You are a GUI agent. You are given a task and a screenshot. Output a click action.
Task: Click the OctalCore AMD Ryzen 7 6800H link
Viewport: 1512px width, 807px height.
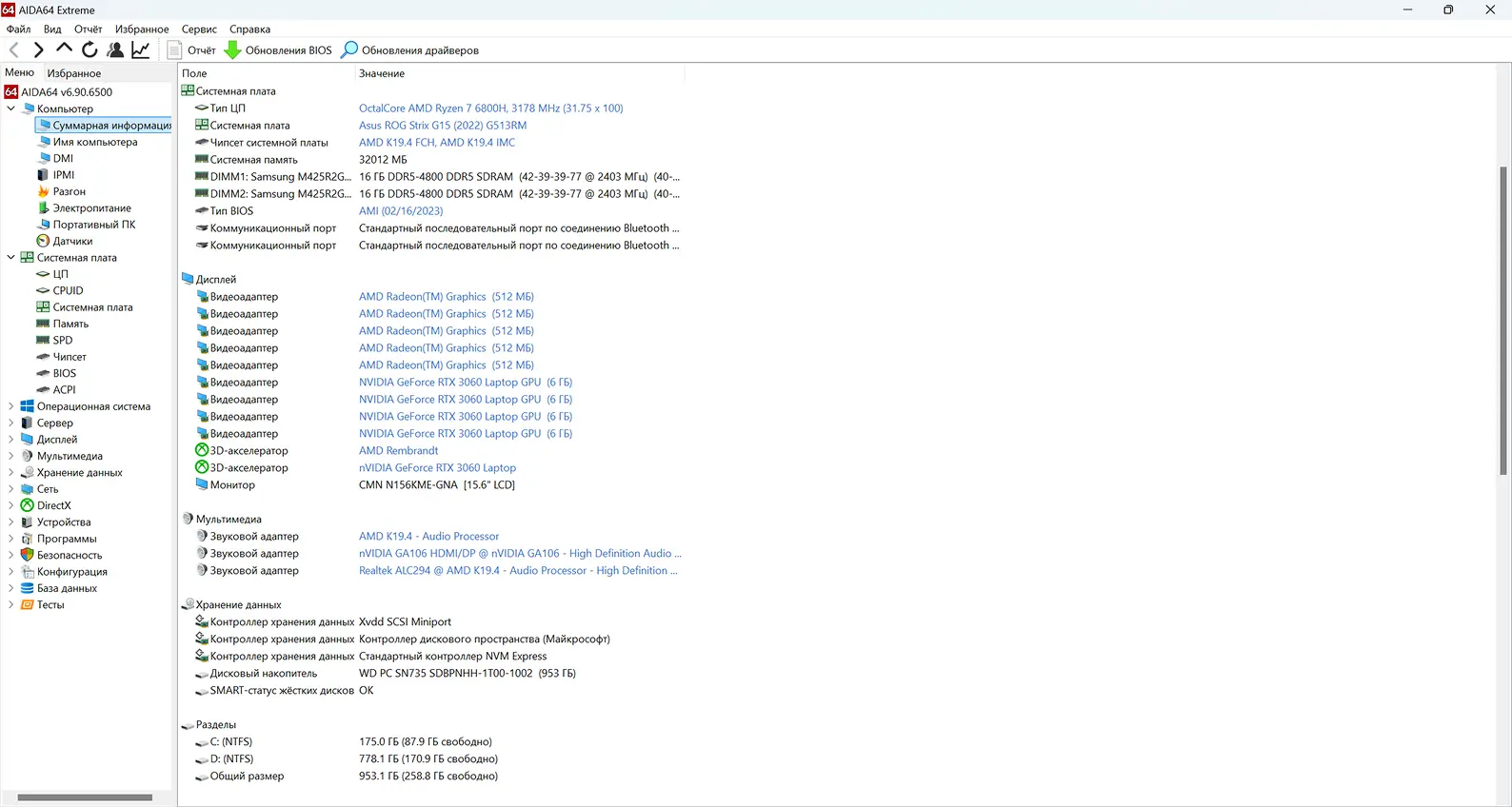490,108
